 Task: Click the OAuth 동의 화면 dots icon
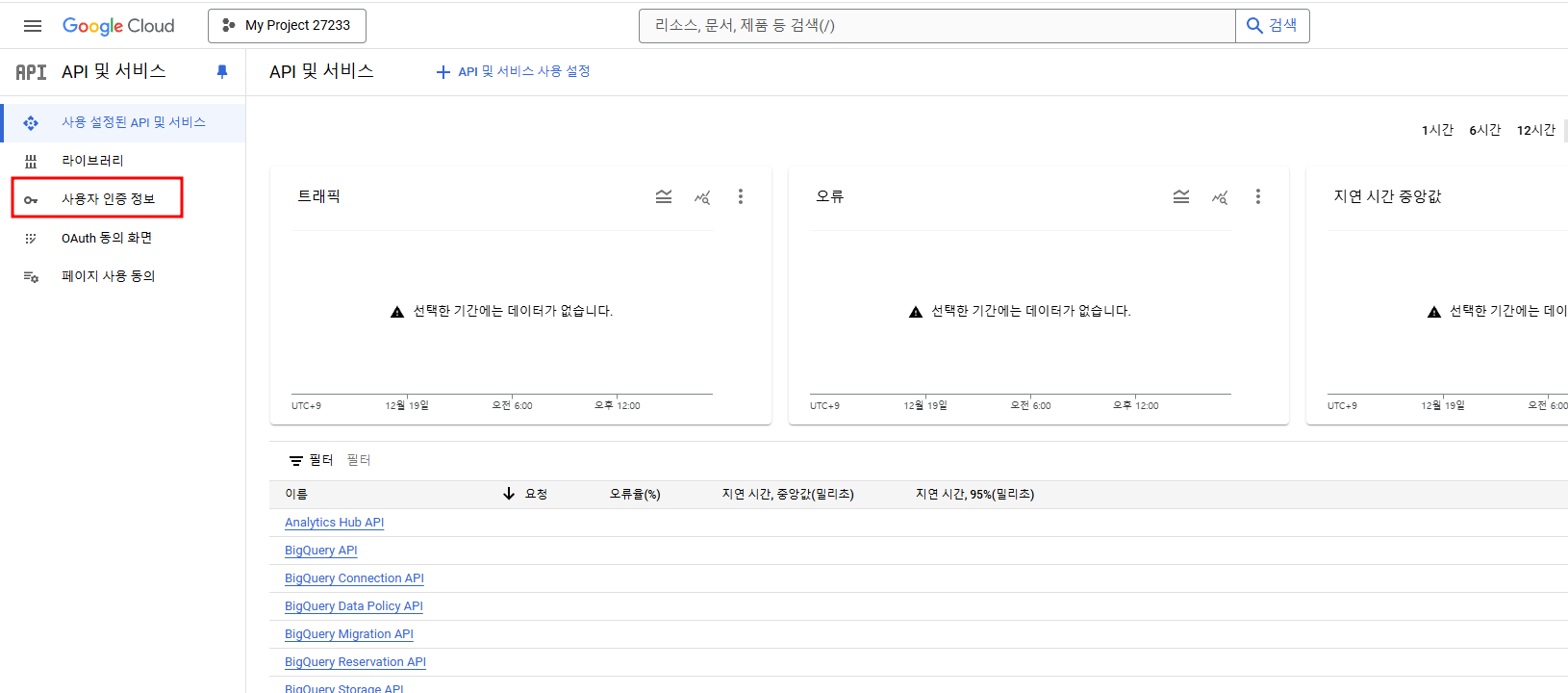(31, 239)
